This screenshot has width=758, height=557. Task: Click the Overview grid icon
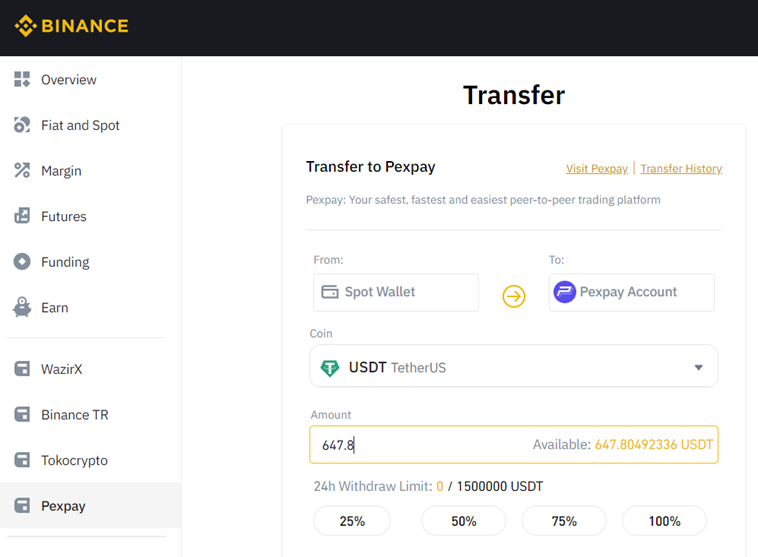click(x=22, y=79)
